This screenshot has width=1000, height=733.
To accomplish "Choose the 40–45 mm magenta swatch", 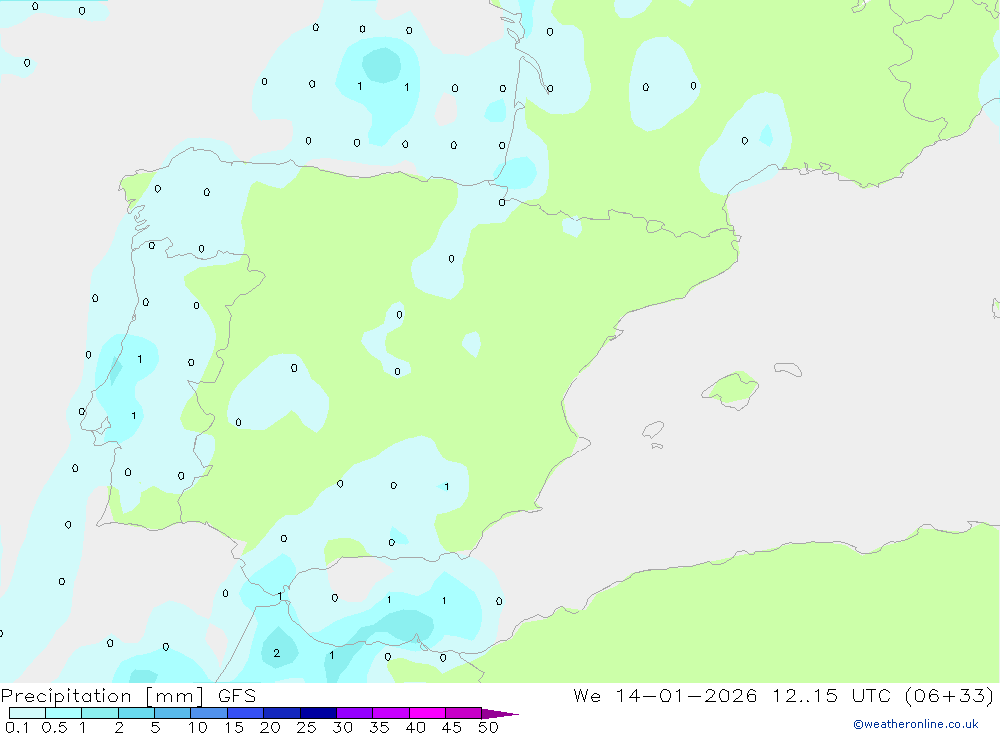I will (427, 713).
